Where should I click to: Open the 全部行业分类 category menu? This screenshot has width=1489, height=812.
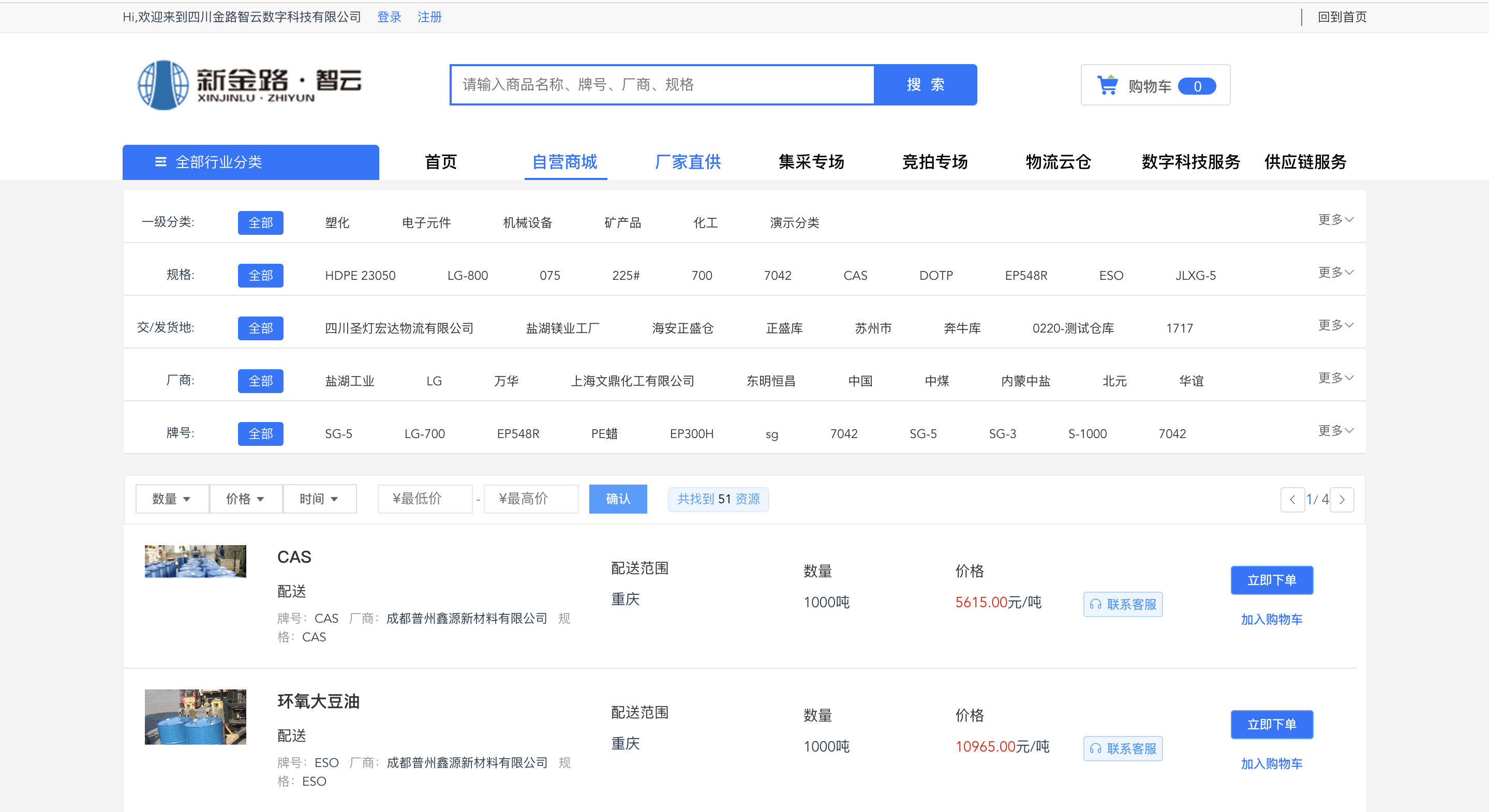point(251,162)
